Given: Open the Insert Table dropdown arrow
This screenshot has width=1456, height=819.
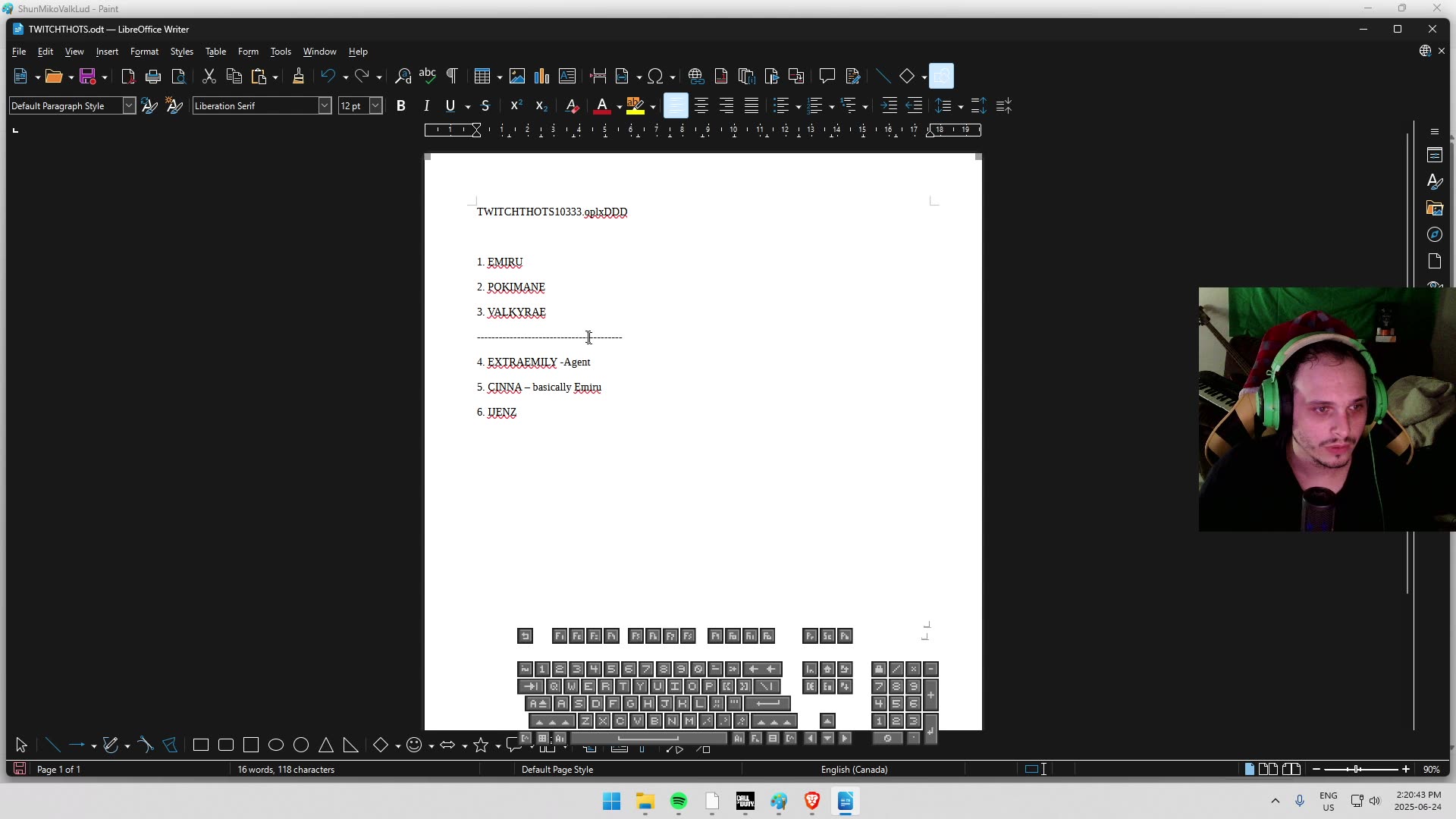Looking at the screenshot, I should point(499,77).
